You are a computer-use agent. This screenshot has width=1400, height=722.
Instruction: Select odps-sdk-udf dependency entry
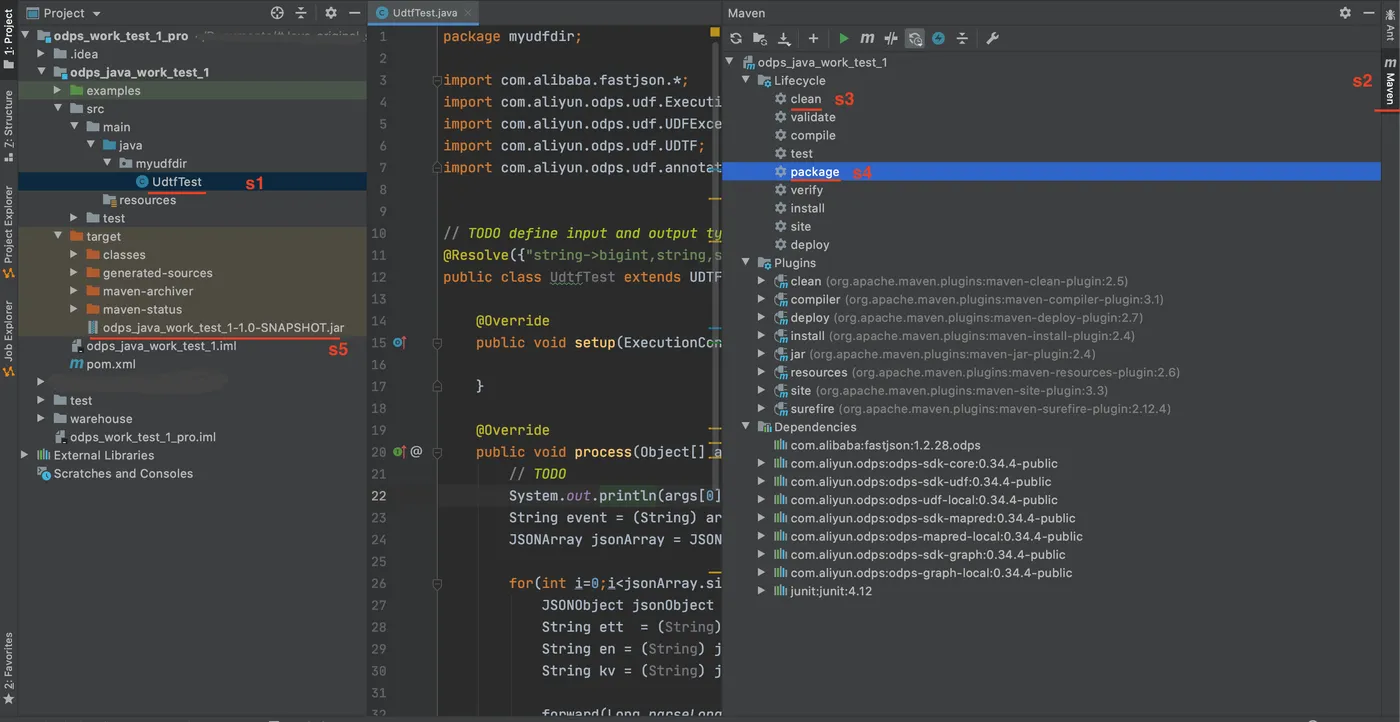923,482
